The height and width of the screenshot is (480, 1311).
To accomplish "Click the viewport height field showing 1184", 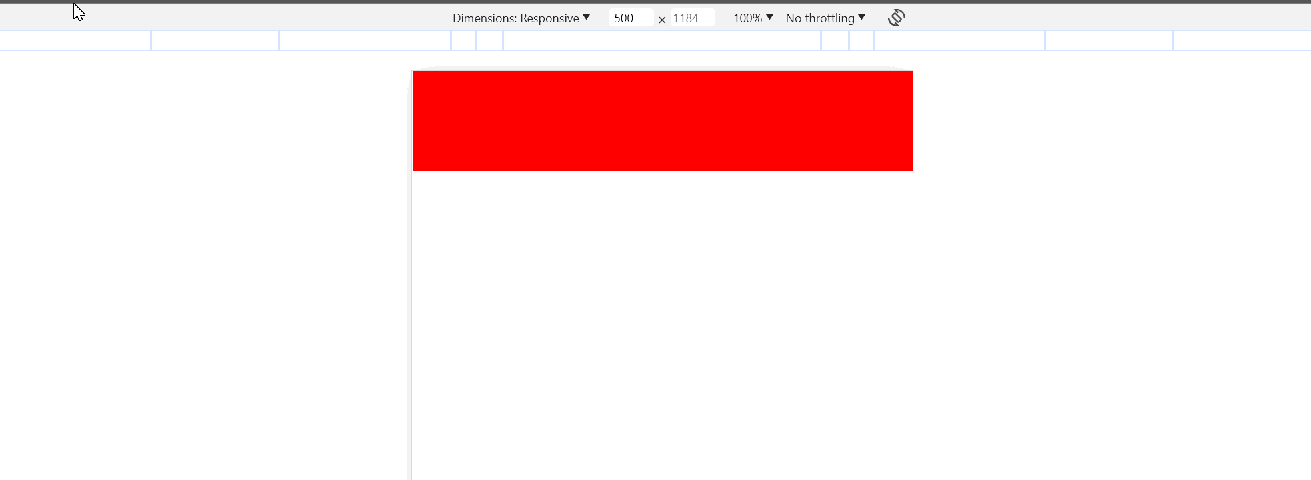I will (x=692, y=18).
